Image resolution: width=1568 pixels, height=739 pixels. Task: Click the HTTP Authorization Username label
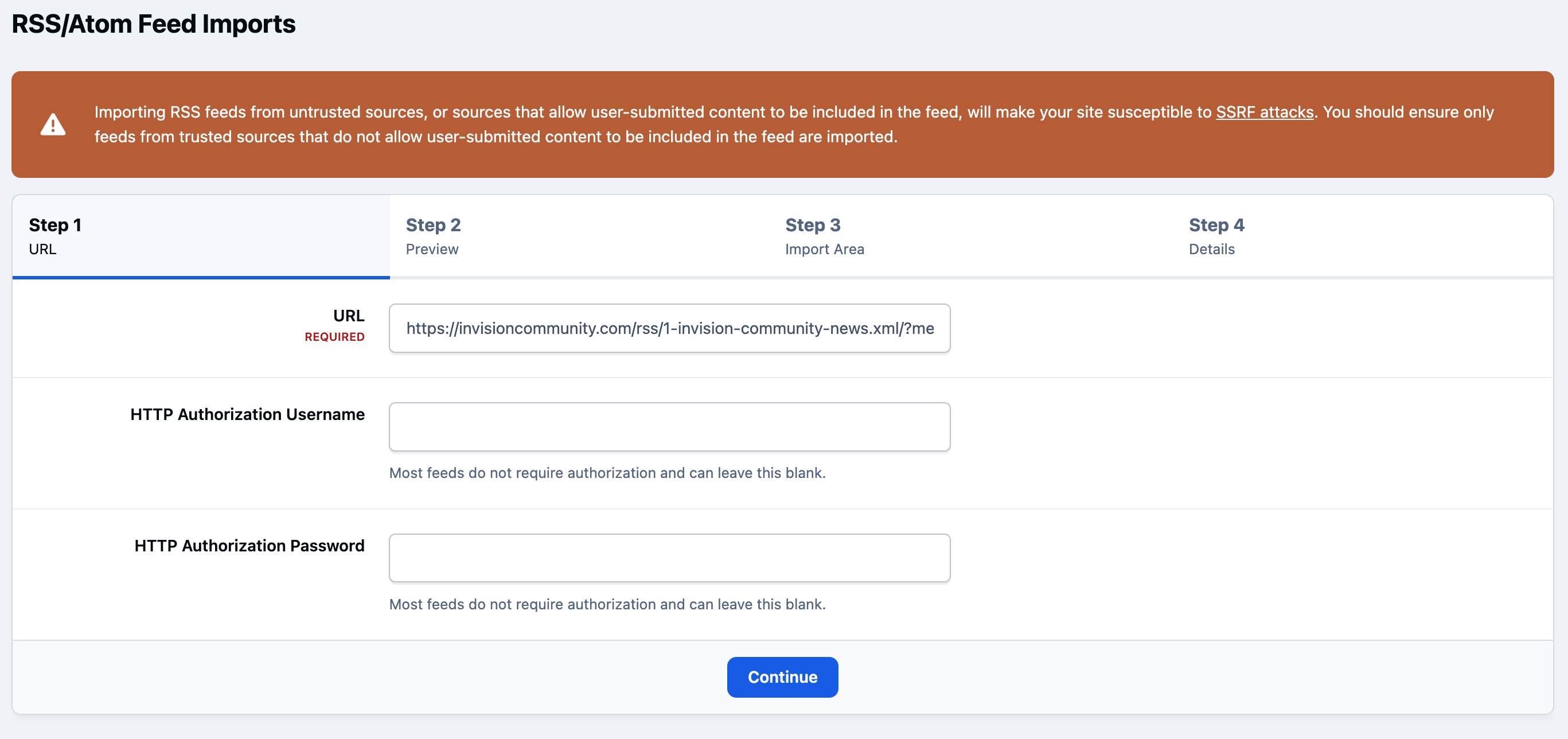click(x=247, y=414)
